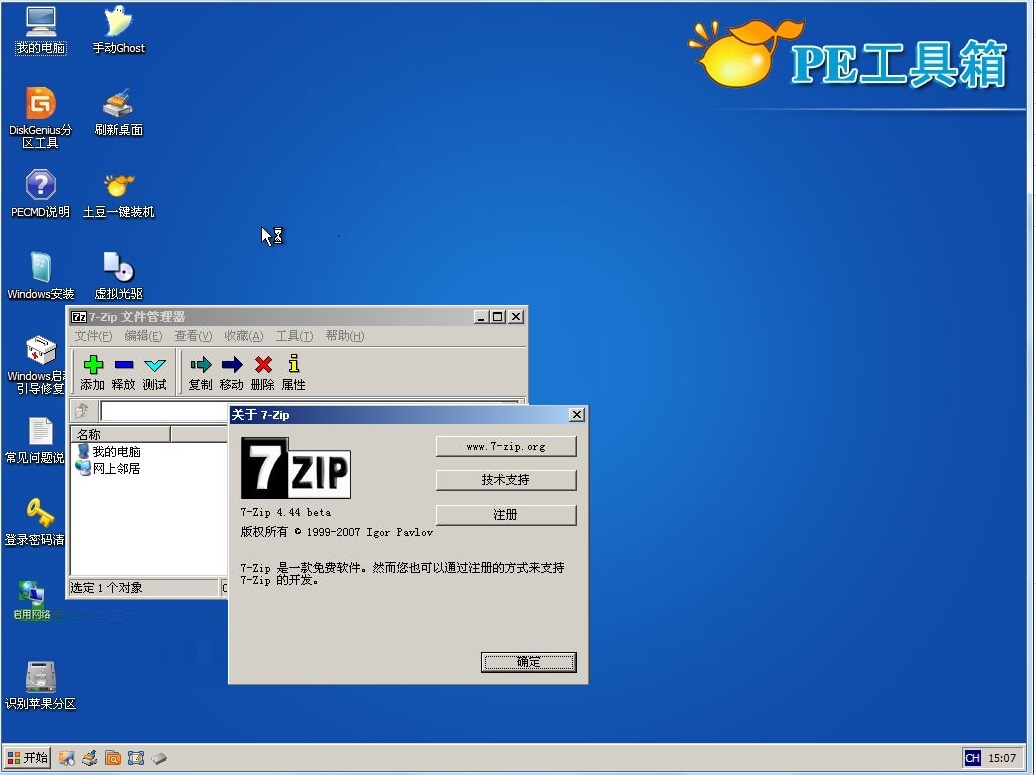Open DiskGenius分区工具 desktop shortcut

[40, 118]
